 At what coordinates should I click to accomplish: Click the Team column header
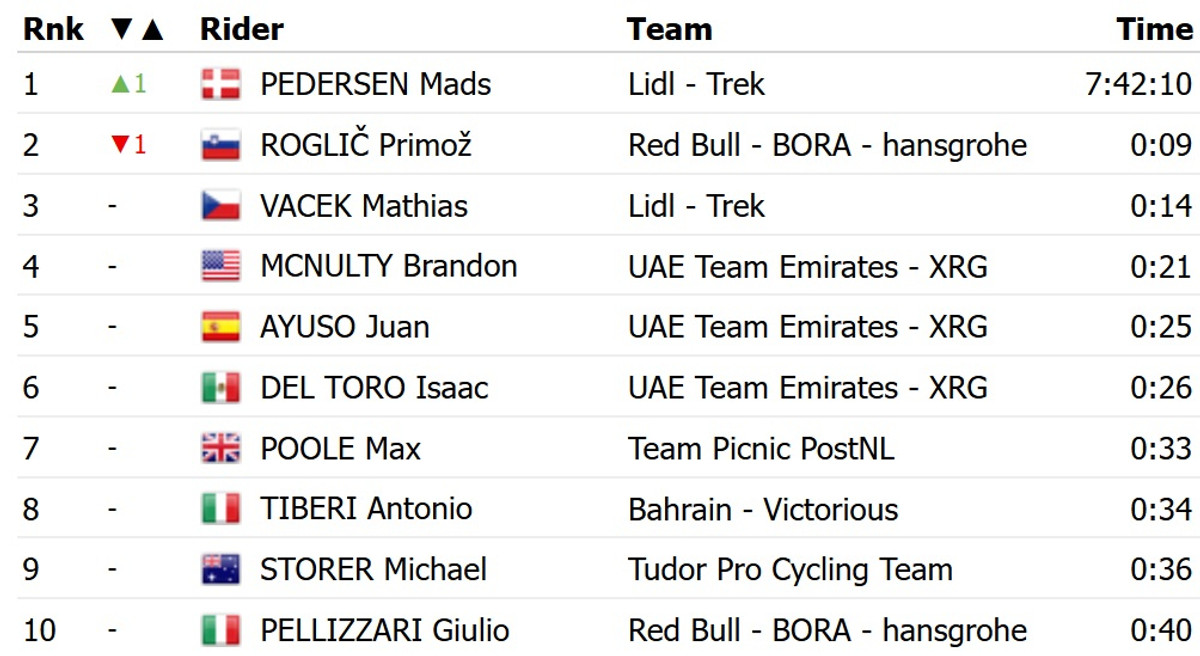point(669,29)
